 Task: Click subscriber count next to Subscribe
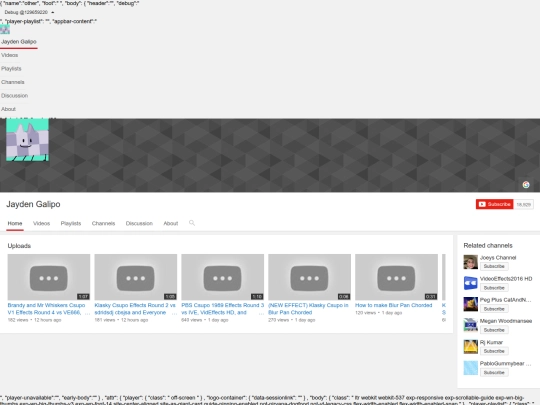tap(523, 204)
